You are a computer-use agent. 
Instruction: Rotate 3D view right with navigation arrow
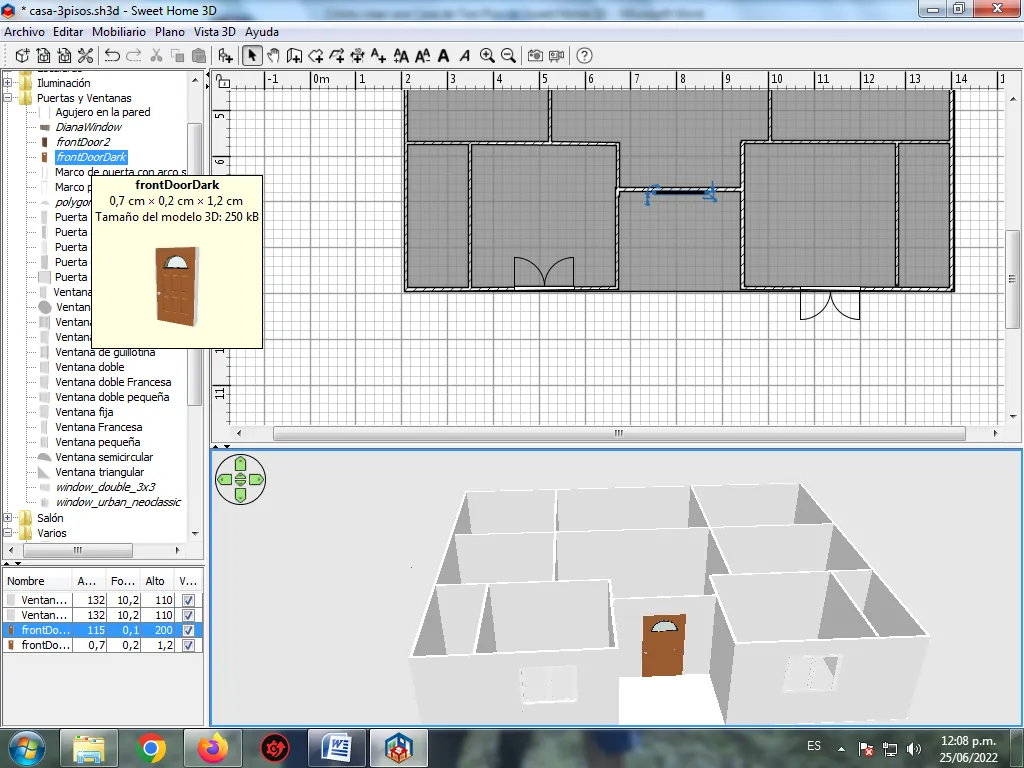point(255,479)
